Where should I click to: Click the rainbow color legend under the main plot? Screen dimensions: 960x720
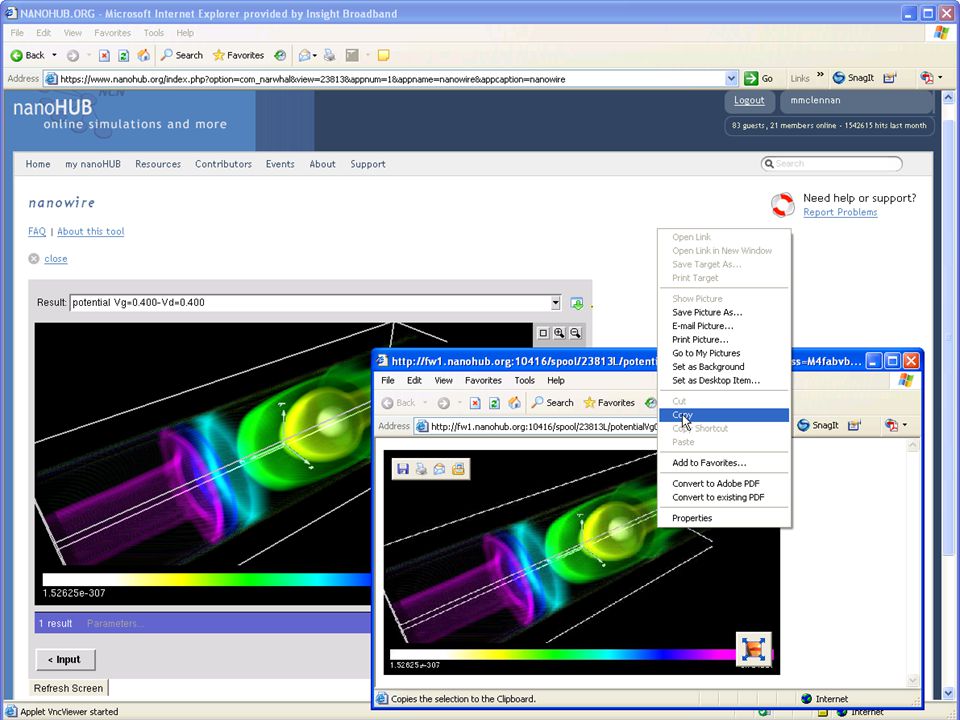(206, 579)
